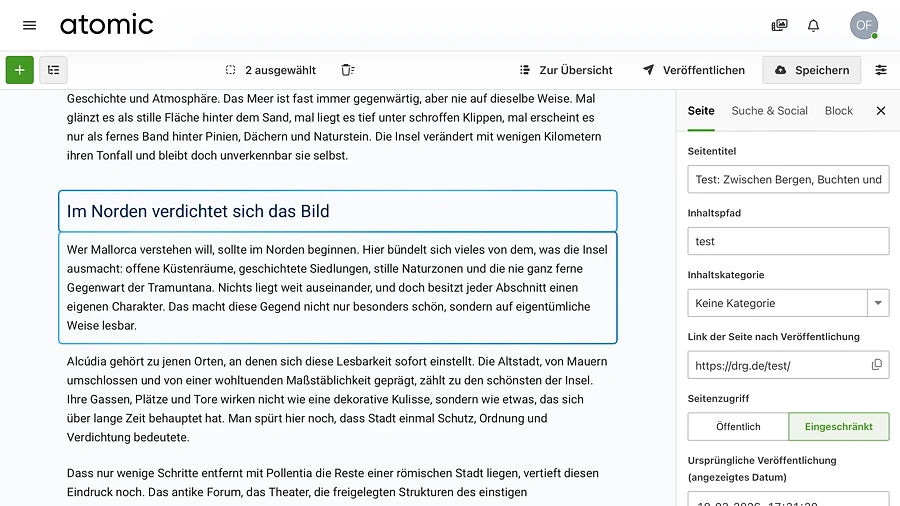Delete the selected blocks
The width and height of the screenshot is (900, 506).
coord(347,70)
